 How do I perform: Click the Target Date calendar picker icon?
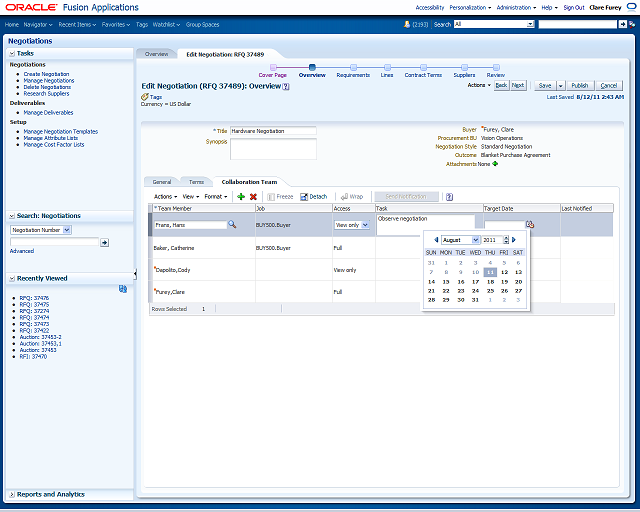(530, 224)
